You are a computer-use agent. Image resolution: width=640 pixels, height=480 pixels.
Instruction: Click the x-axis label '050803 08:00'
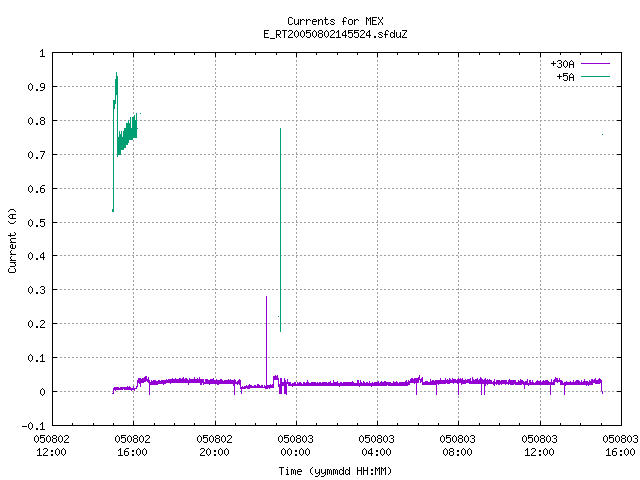coord(458,445)
